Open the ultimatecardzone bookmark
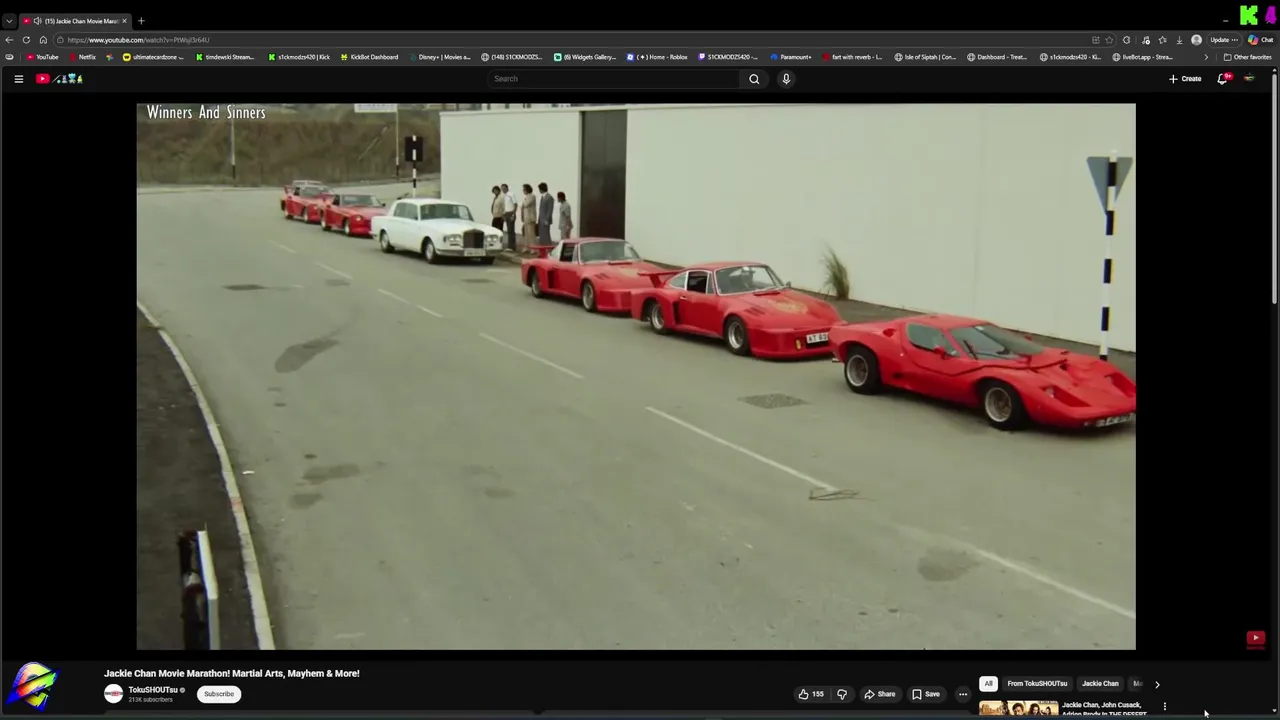Viewport: 1280px width, 720px height. point(154,57)
